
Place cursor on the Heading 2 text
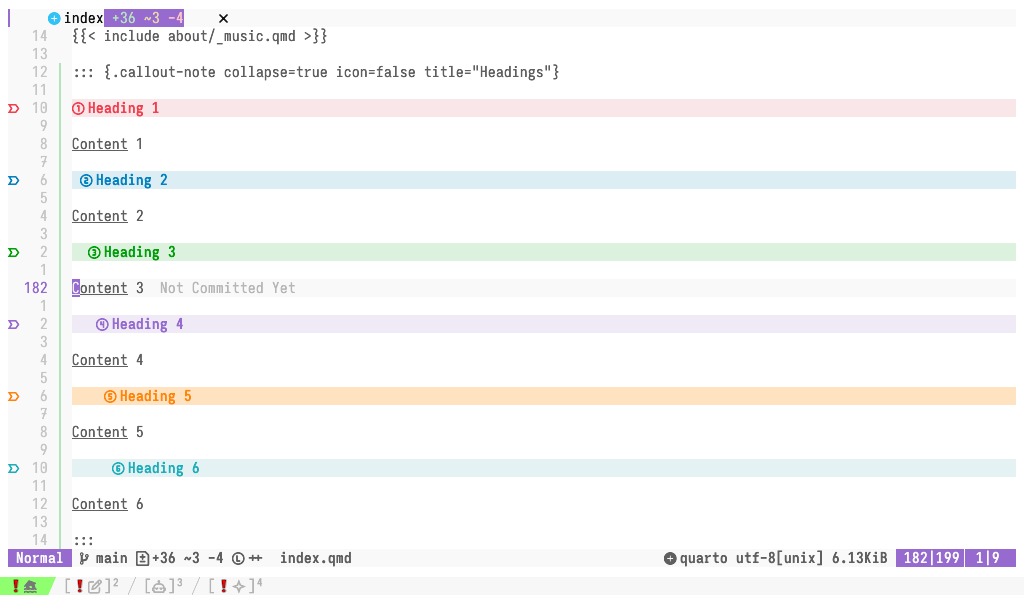[x=131, y=180]
